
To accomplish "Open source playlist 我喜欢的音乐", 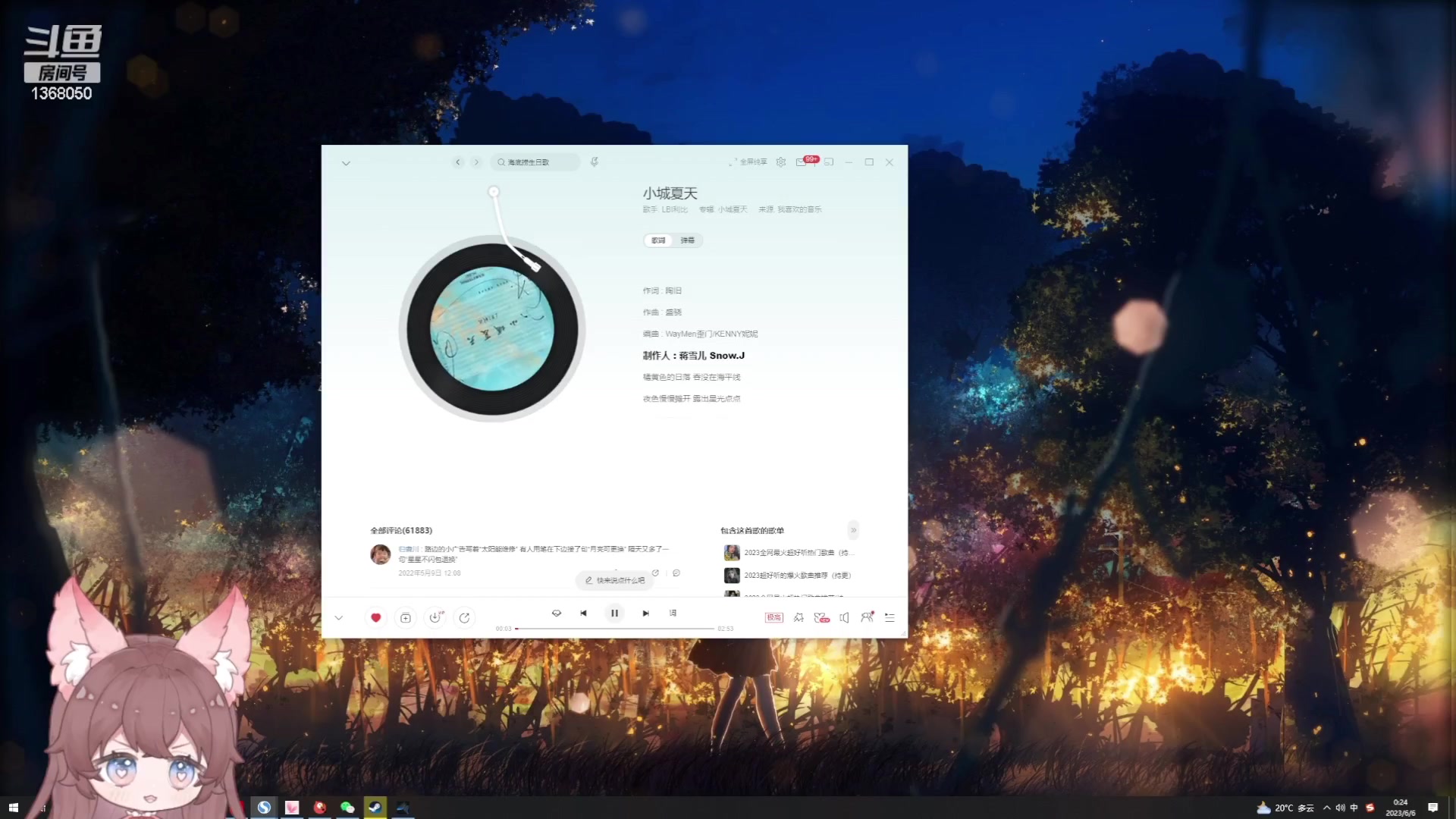I will click(x=799, y=209).
